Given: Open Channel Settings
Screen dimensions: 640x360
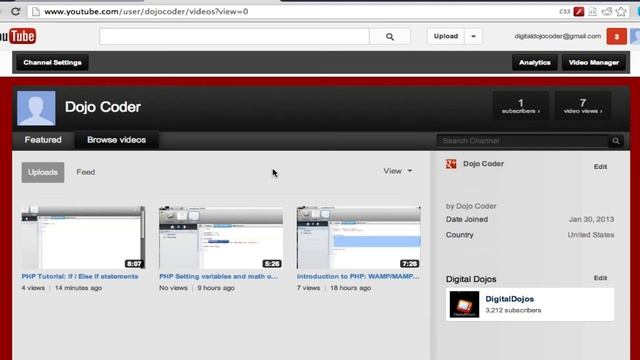Looking at the screenshot, I should 52,62.
